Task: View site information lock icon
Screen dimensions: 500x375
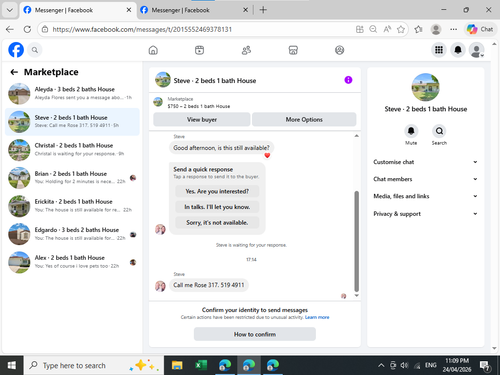Action: (x=45, y=29)
